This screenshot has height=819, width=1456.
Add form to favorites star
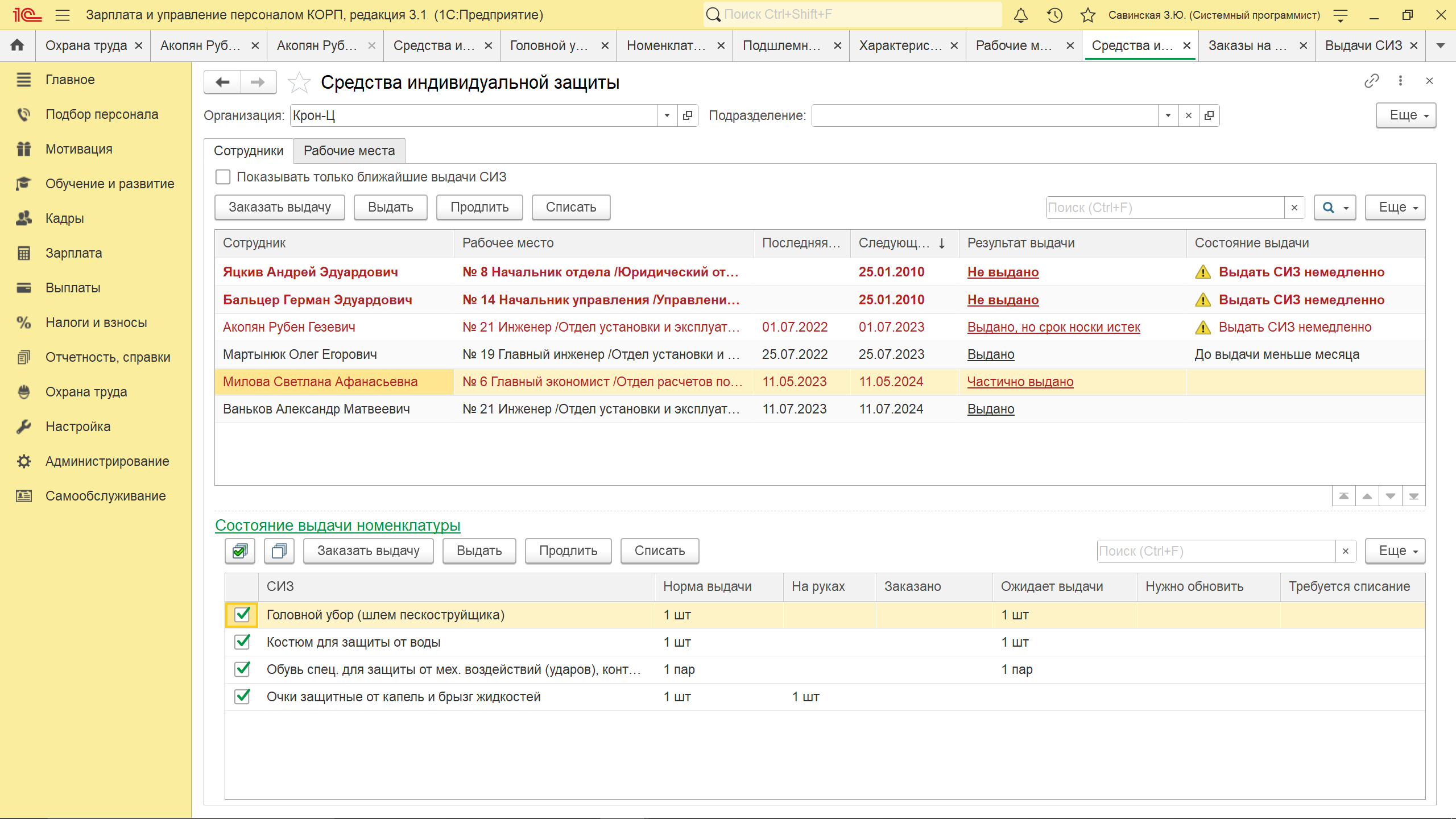(299, 82)
